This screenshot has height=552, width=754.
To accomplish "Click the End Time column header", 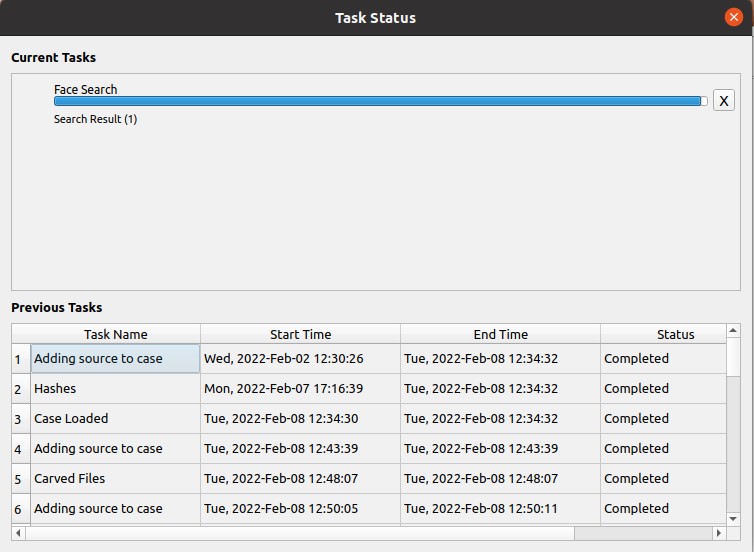I will 500,334.
